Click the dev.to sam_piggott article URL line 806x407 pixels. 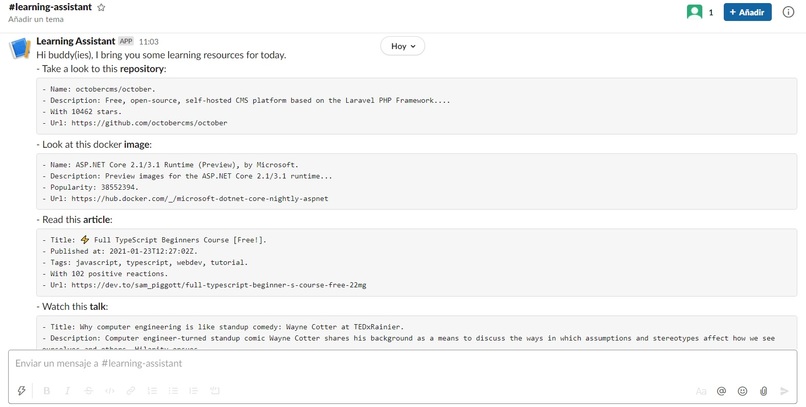click(x=204, y=285)
